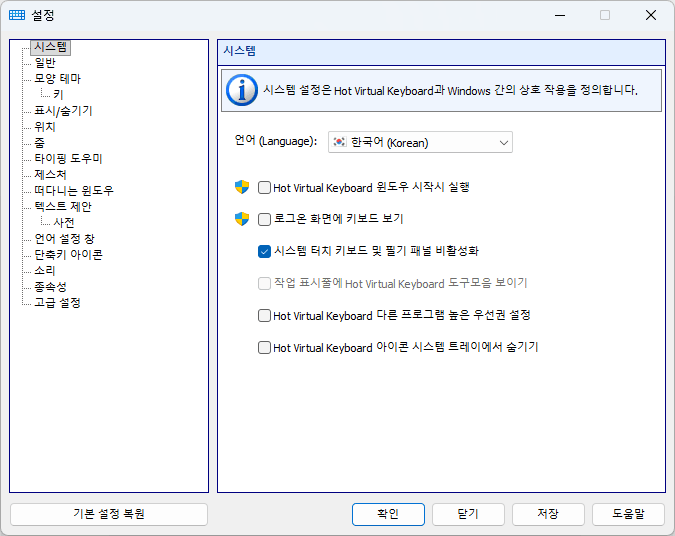
Task: Open 언어 설정 창 page
Action: 64,239
